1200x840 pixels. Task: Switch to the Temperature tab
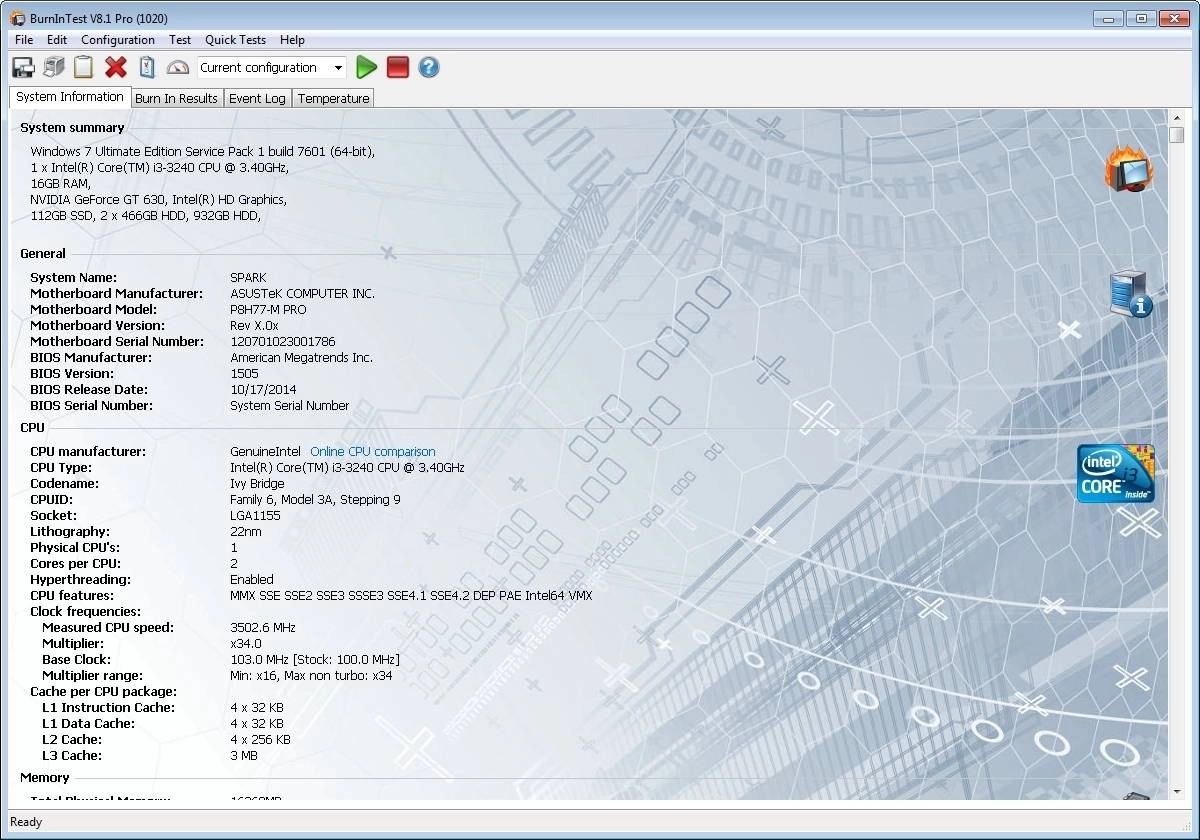coord(333,98)
